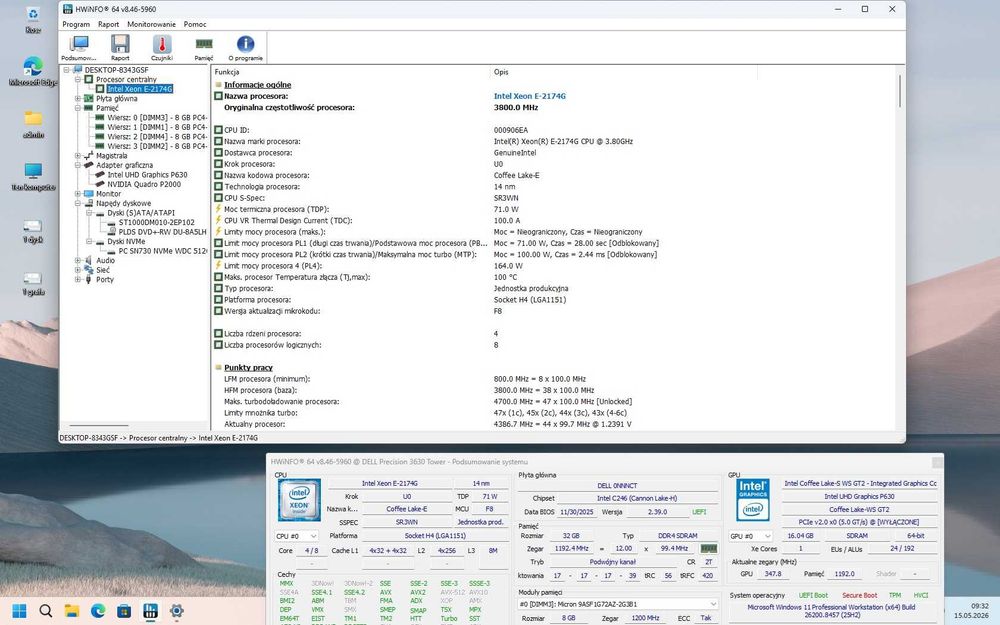This screenshot has width=1000, height=625.
Task: Open the Program menu
Action: tap(76, 24)
